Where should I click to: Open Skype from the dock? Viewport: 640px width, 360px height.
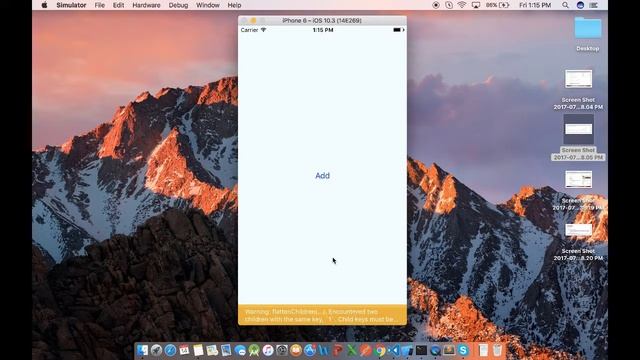(463, 350)
